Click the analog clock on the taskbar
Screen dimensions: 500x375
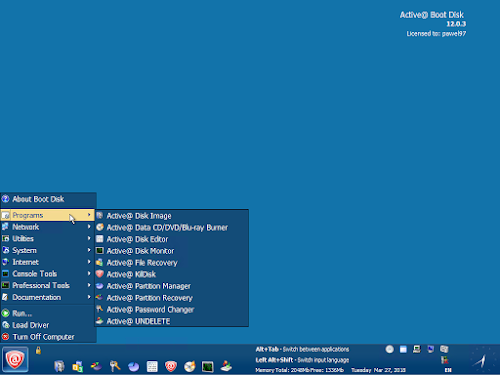[483, 360]
